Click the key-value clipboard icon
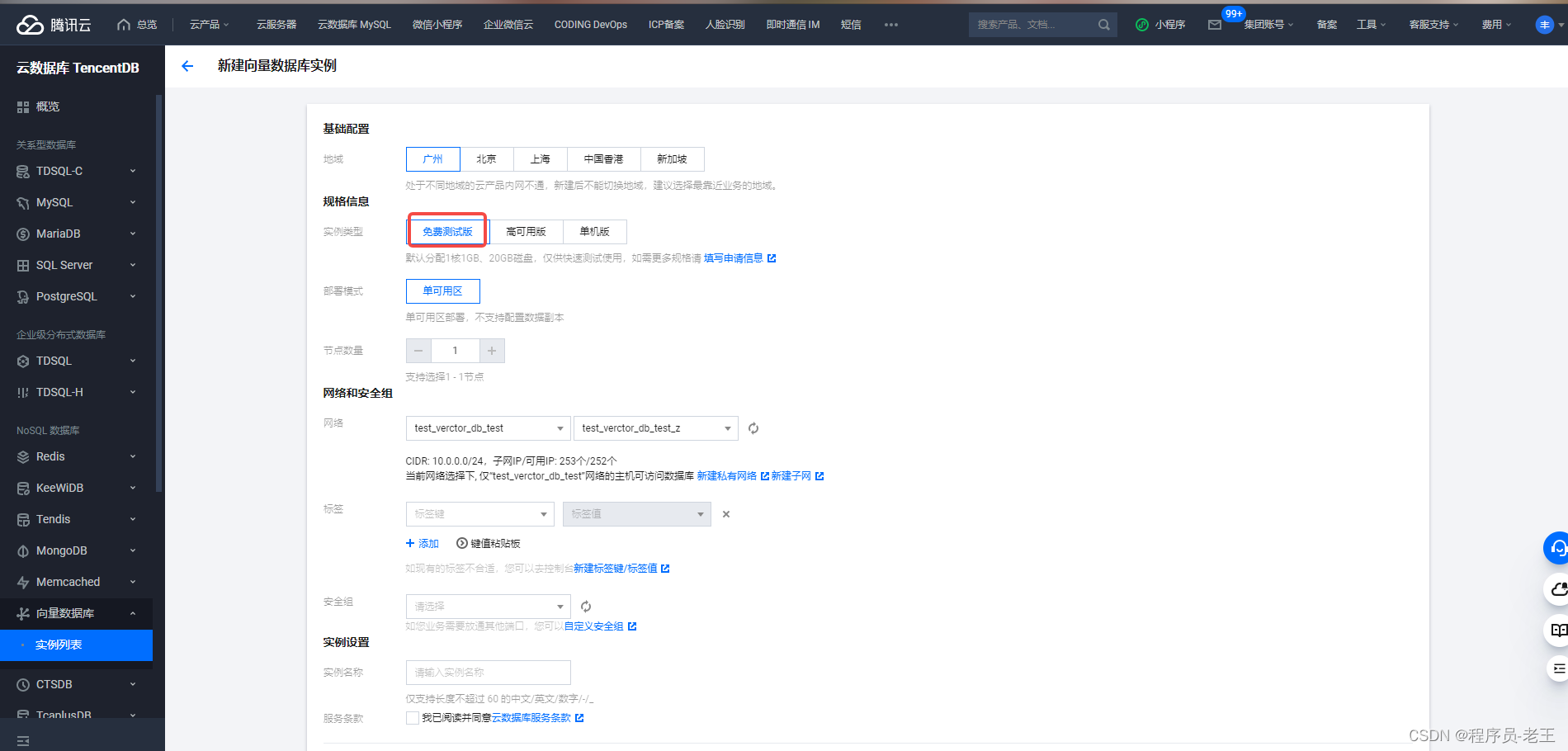This screenshot has height=751, width=1568. point(461,543)
